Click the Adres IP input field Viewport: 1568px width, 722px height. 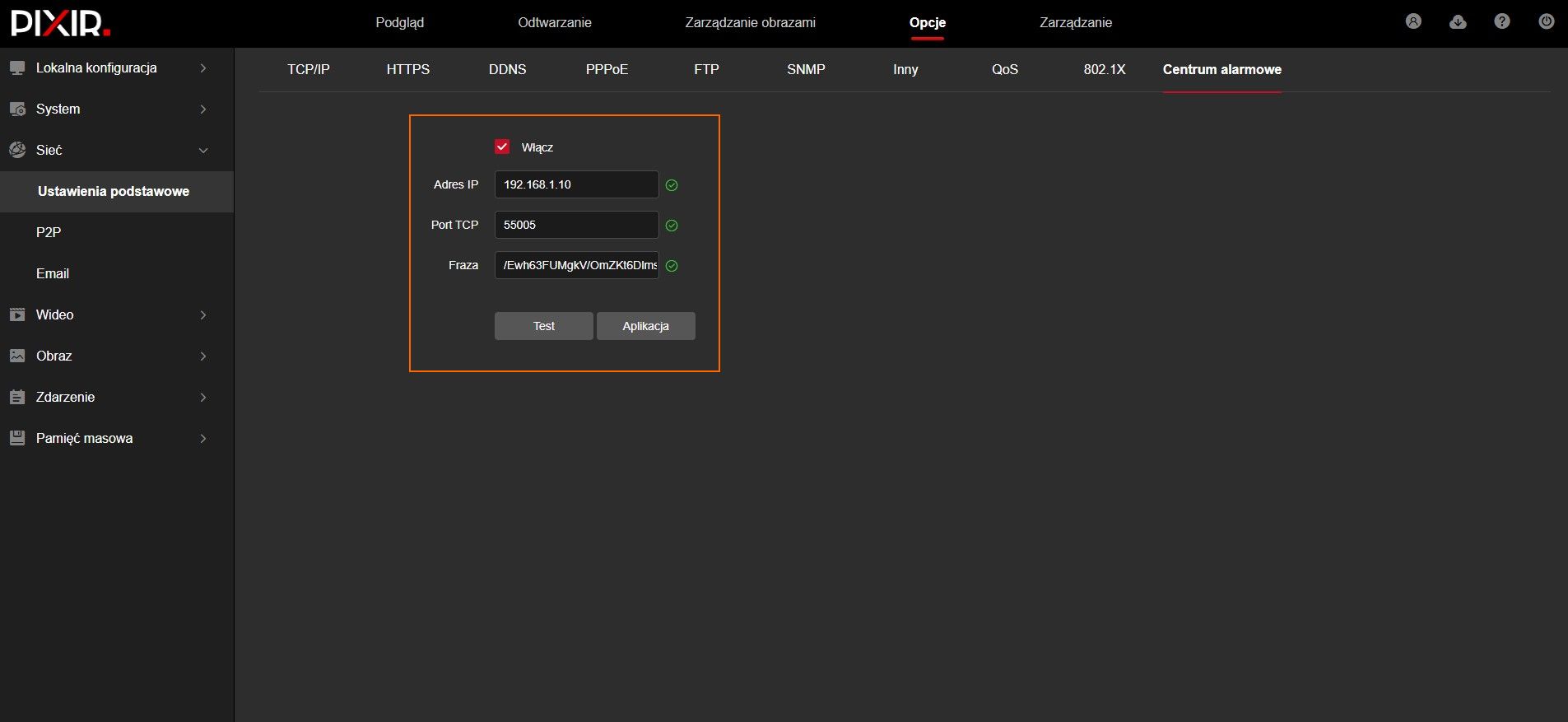coord(576,184)
